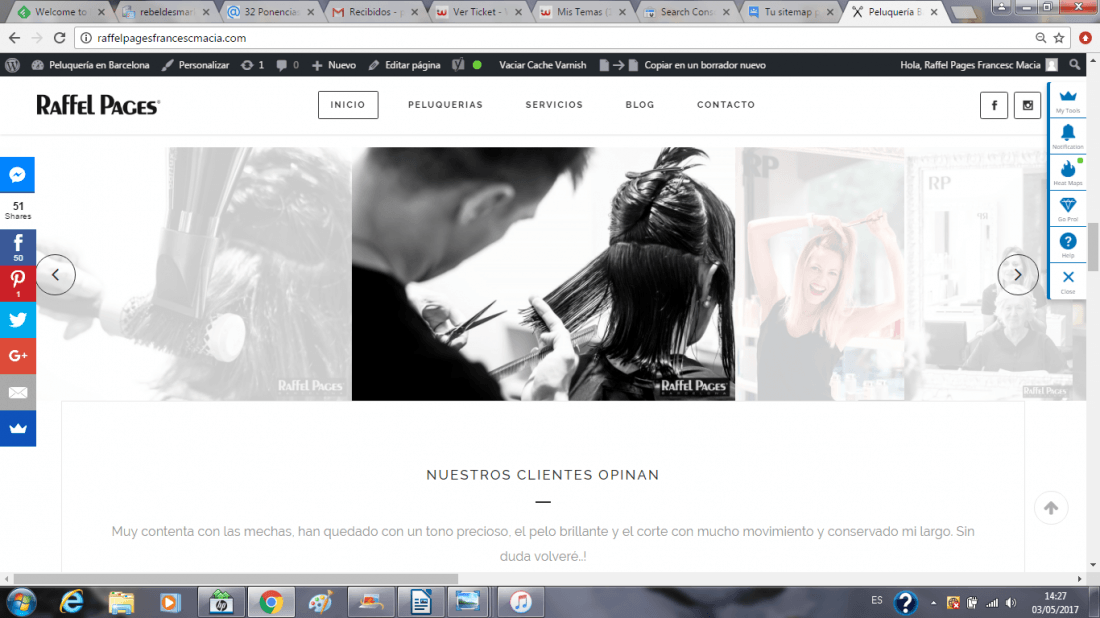Open Chrome from the taskbar
The height and width of the screenshot is (618, 1100).
(x=270, y=602)
